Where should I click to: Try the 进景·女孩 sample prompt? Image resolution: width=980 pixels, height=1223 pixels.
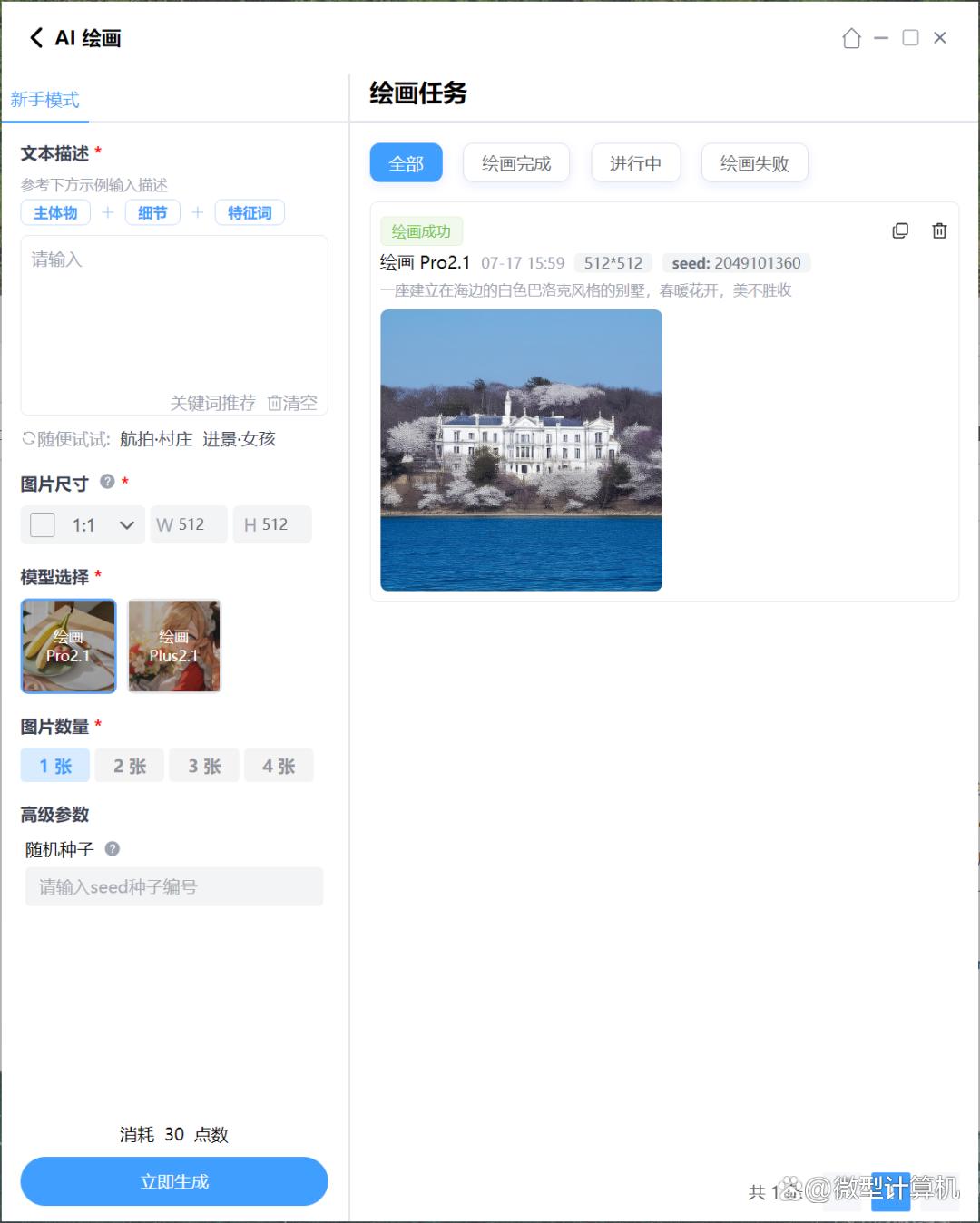click(x=239, y=439)
